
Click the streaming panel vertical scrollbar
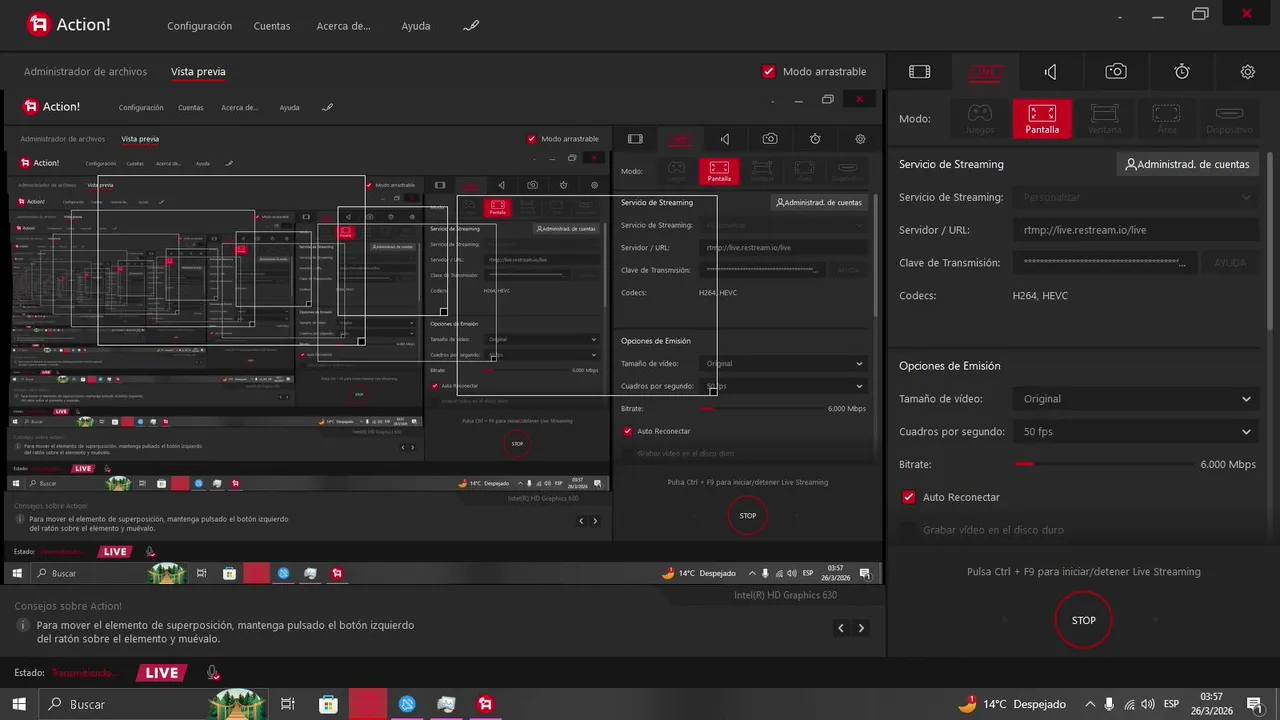click(x=1271, y=240)
